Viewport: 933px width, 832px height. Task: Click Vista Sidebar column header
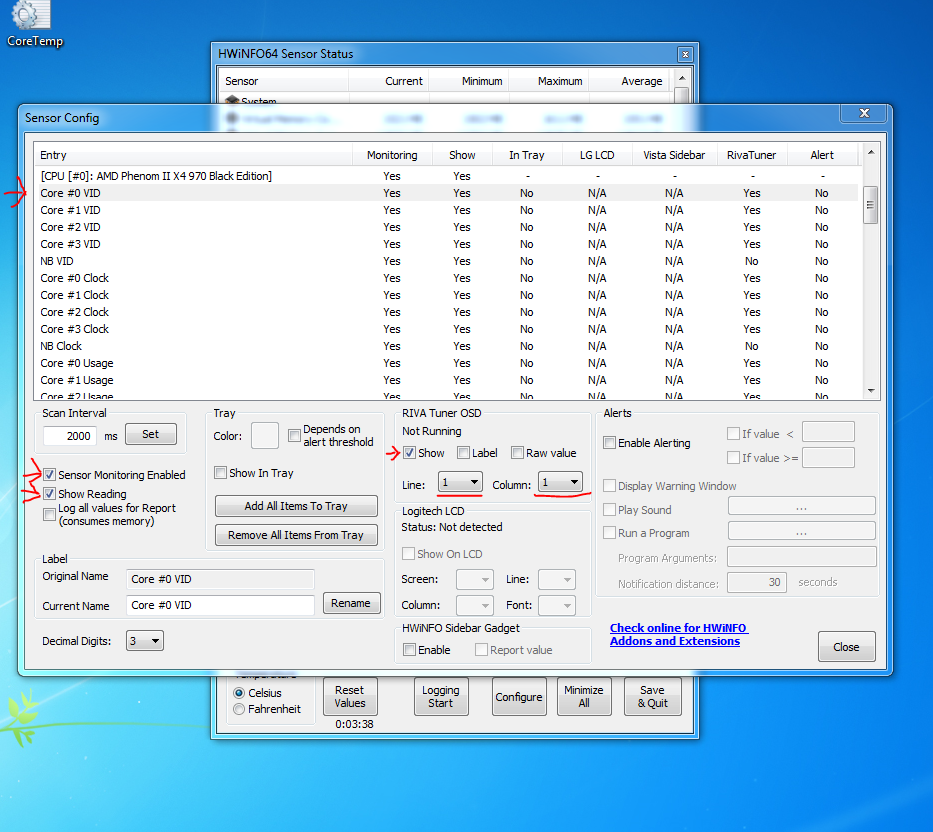[x=674, y=155]
